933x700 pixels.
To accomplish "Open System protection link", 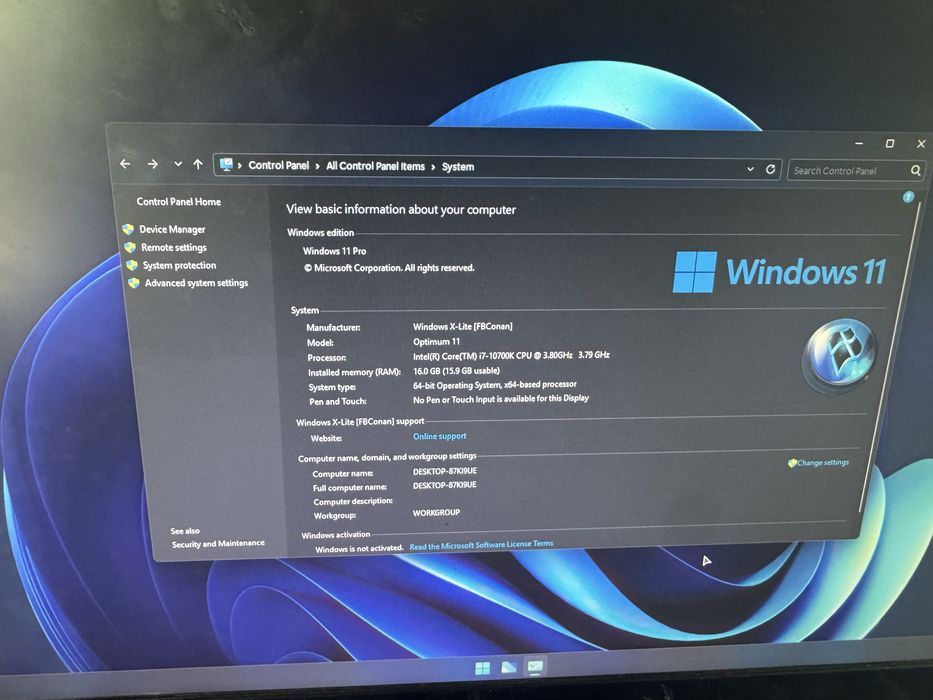I will click(179, 265).
